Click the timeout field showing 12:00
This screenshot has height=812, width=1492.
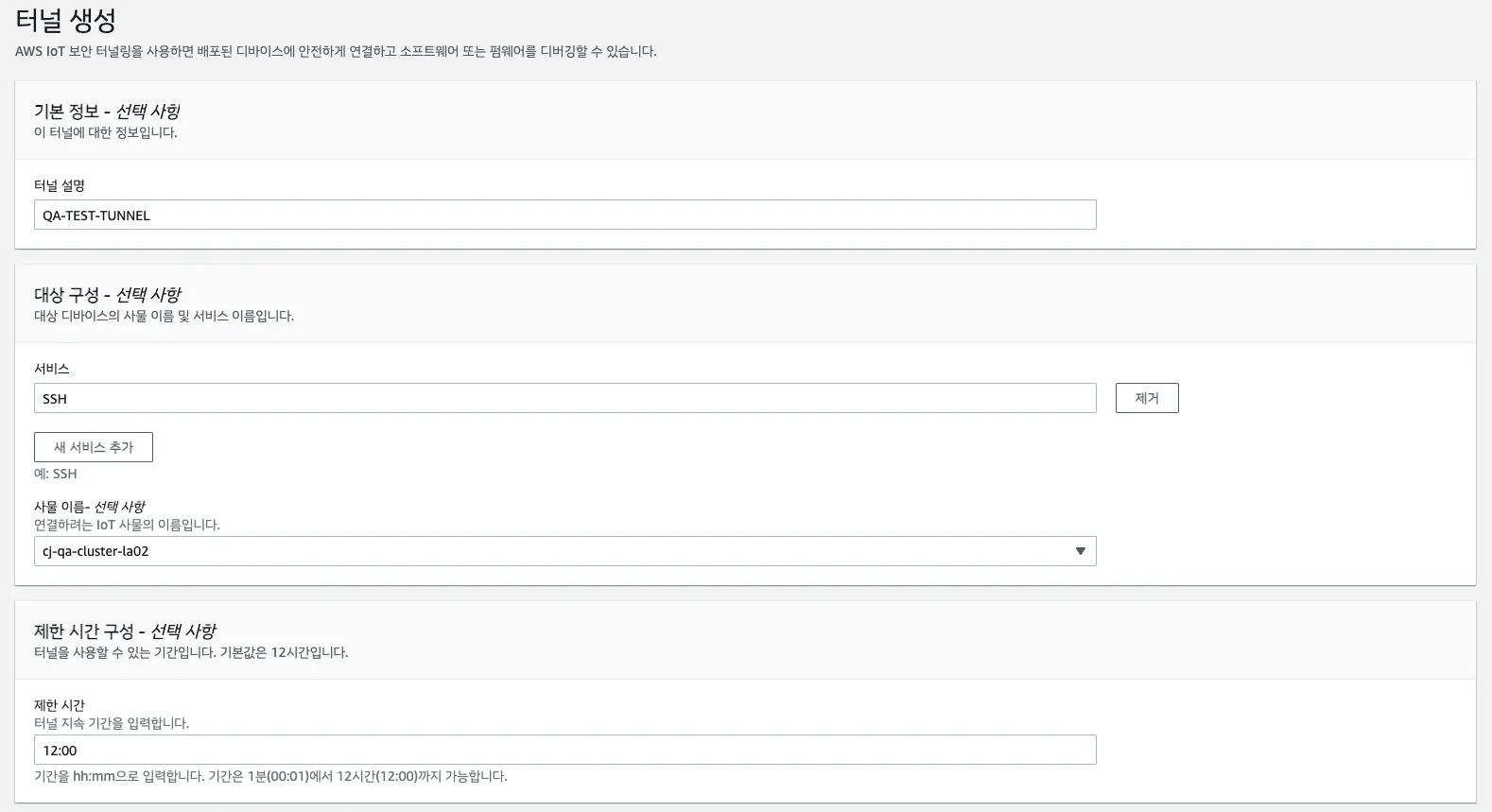tap(564, 750)
